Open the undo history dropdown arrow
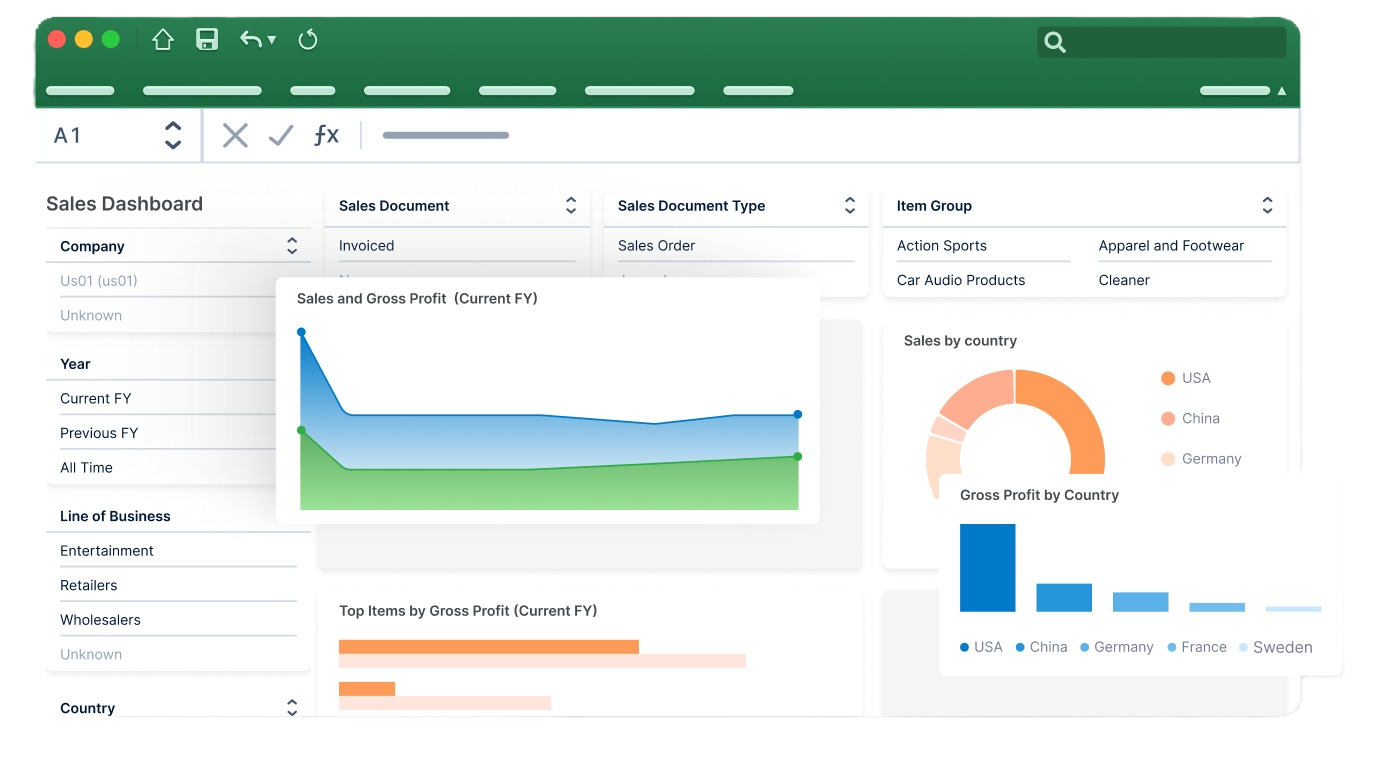 272,41
